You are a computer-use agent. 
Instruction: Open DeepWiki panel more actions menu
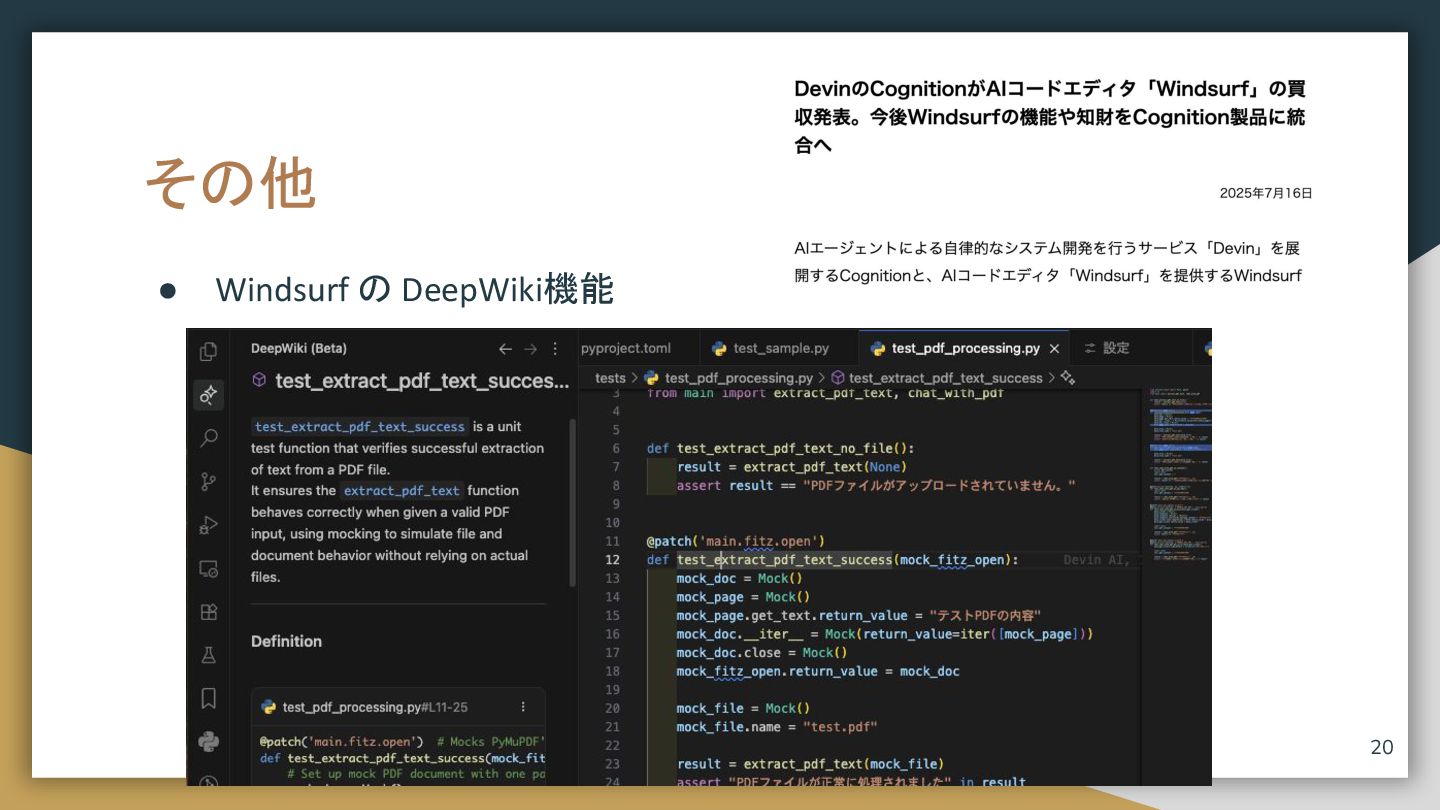tap(556, 349)
